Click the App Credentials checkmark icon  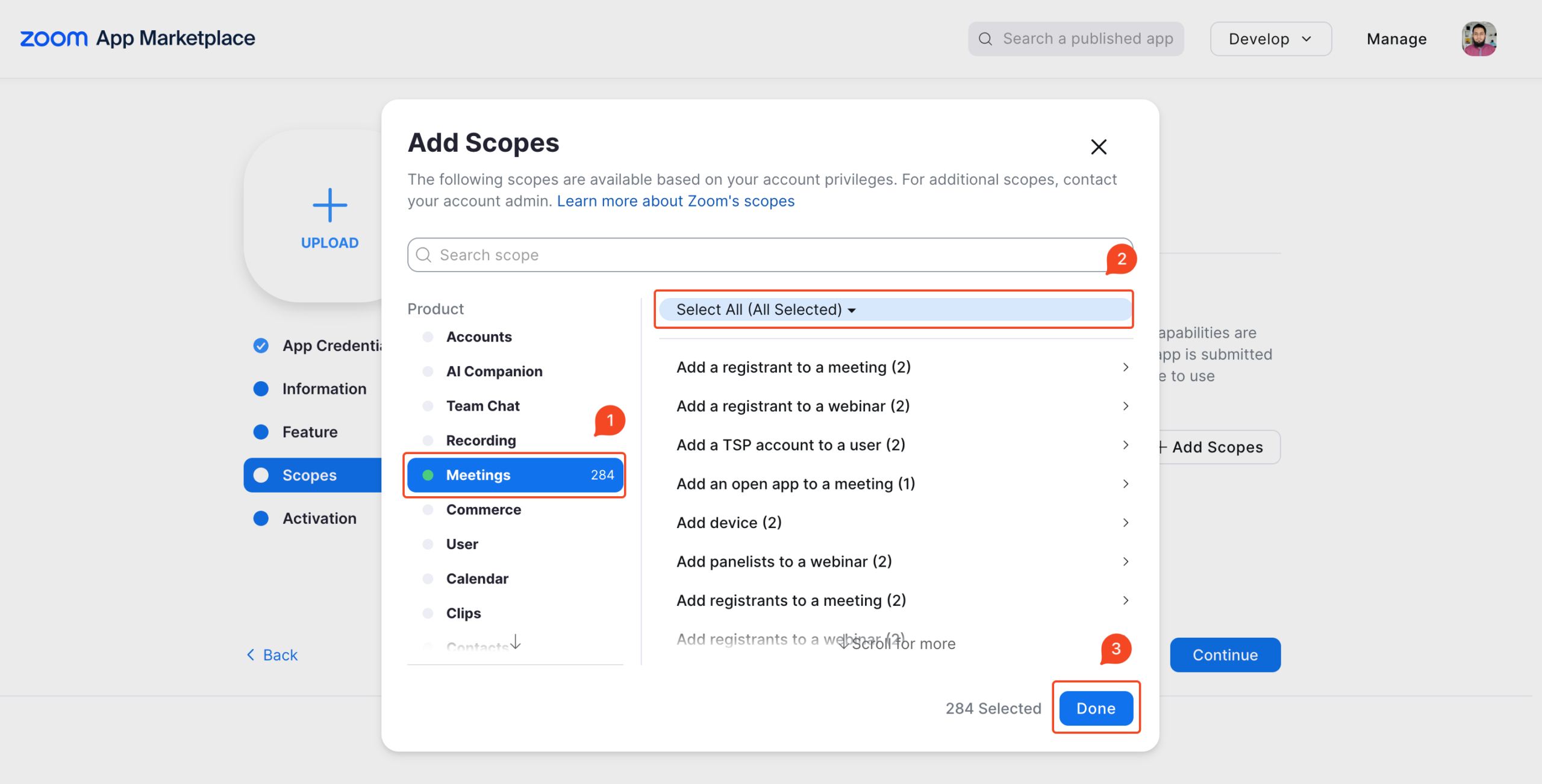tap(261, 346)
